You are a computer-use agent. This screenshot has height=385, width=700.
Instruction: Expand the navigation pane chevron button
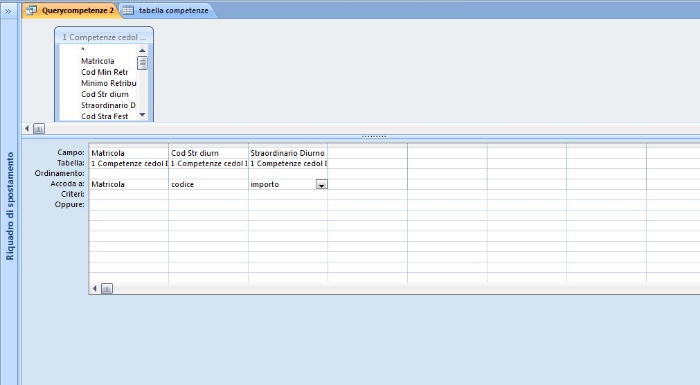[8, 11]
